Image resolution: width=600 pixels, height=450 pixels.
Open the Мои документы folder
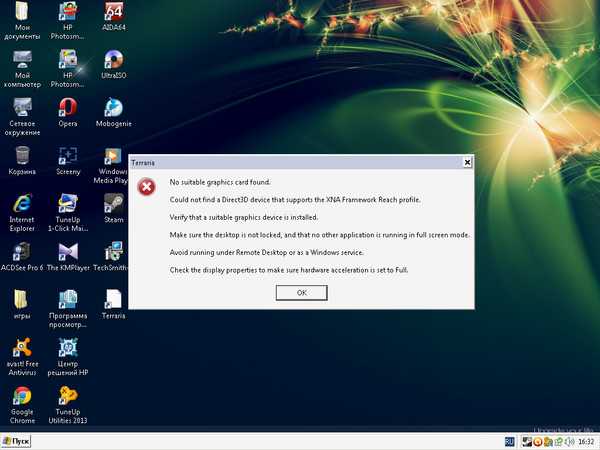coord(22,21)
